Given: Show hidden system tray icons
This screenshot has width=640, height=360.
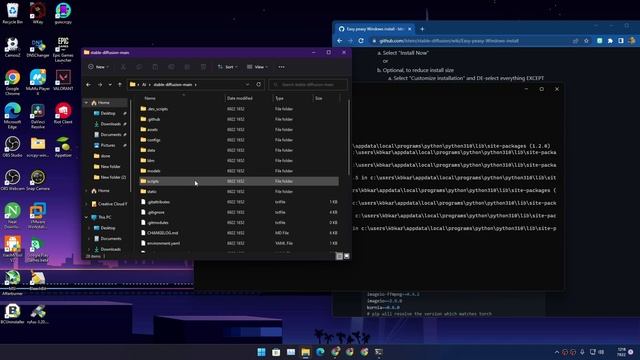Looking at the screenshot, I should point(557,352).
